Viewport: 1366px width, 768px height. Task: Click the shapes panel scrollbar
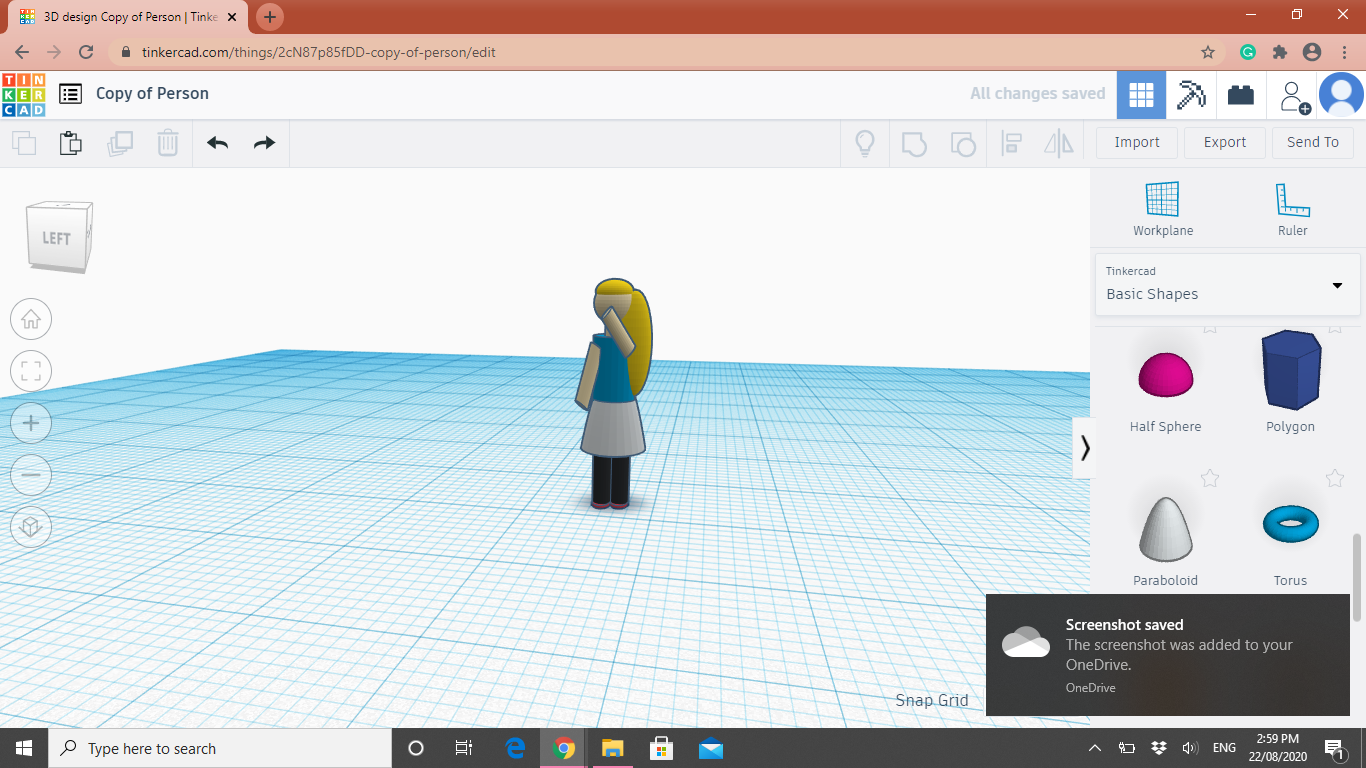(1357, 580)
